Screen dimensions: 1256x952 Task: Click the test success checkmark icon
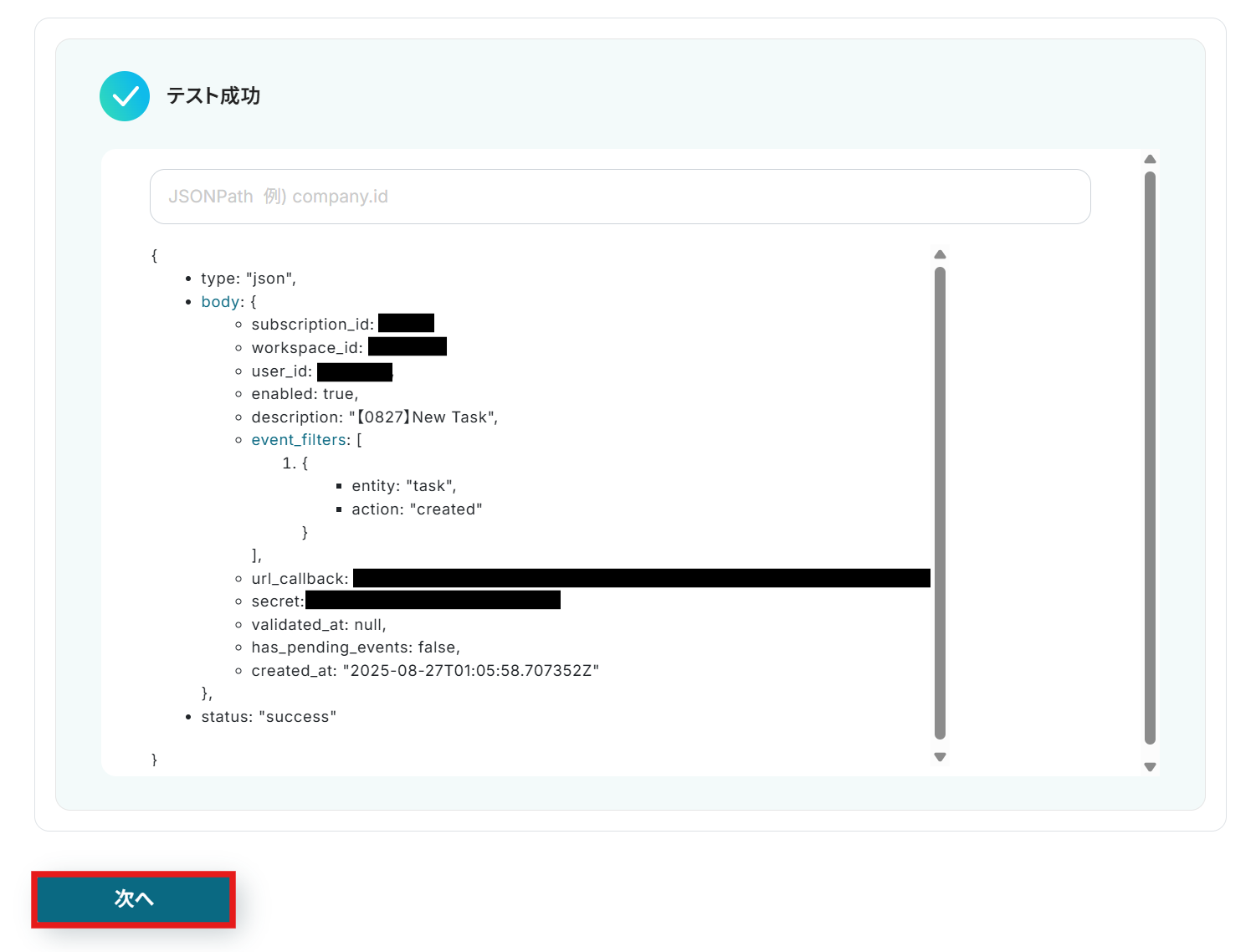click(125, 96)
